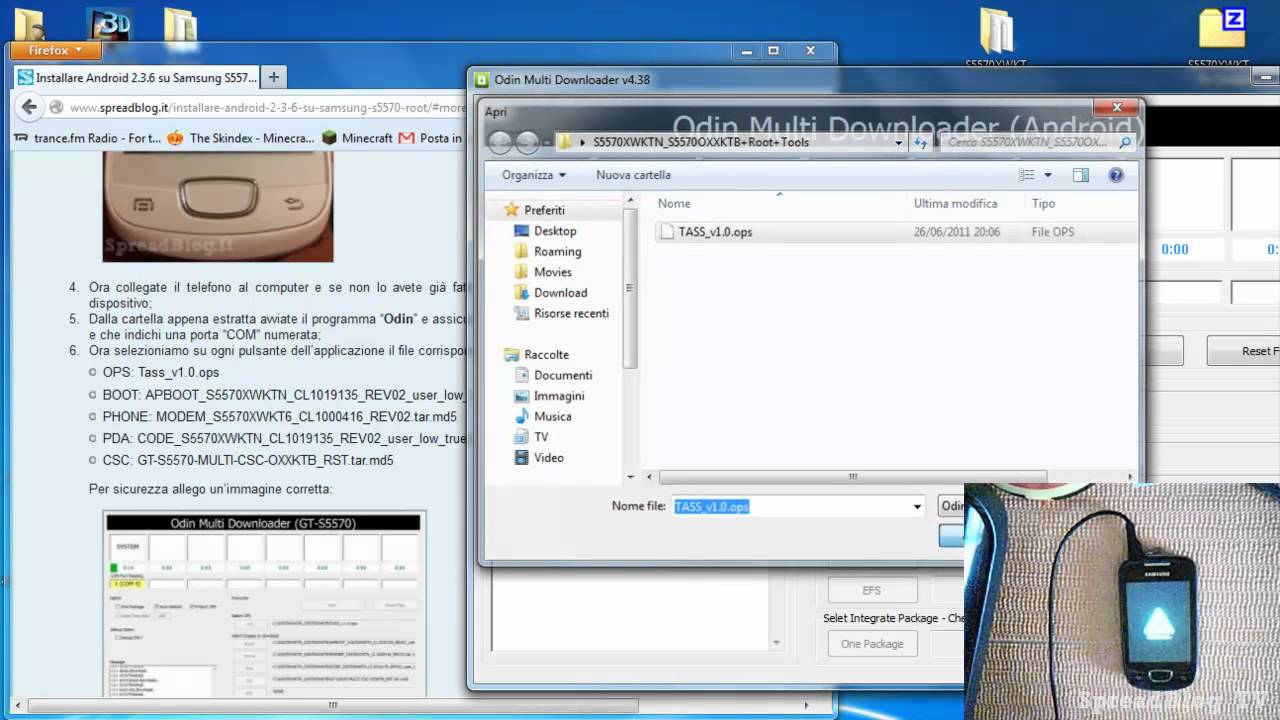This screenshot has width=1280, height=720.
Task: Open The Skindex bookmark
Action: pos(241,138)
